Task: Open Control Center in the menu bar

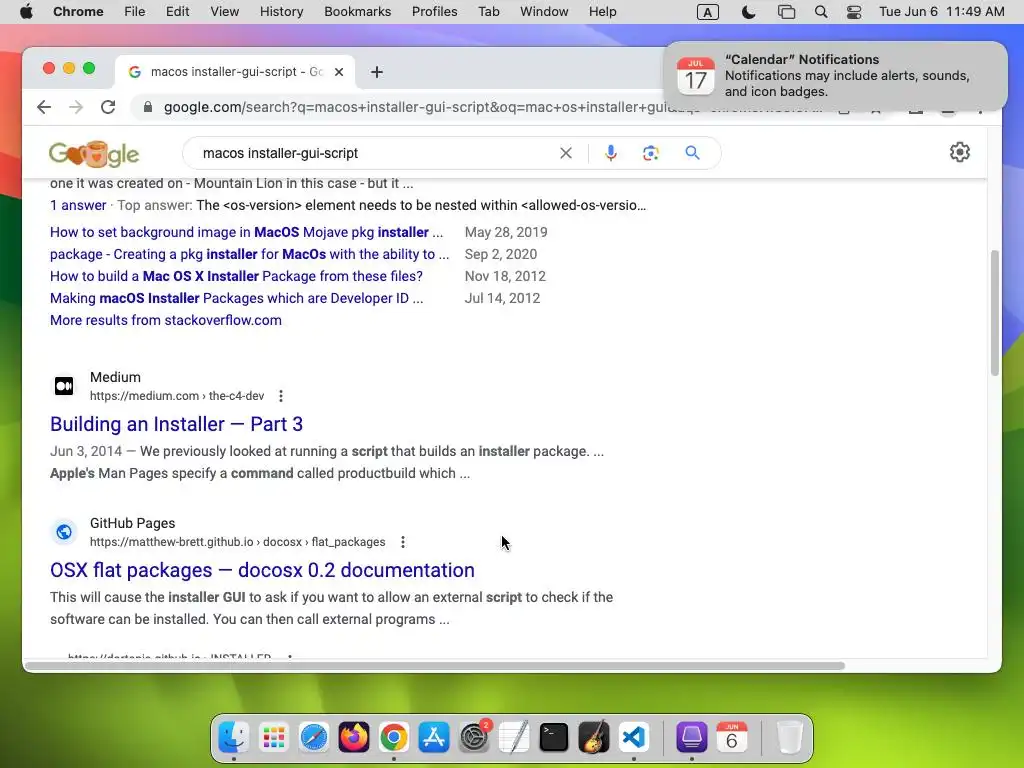Action: (x=854, y=12)
